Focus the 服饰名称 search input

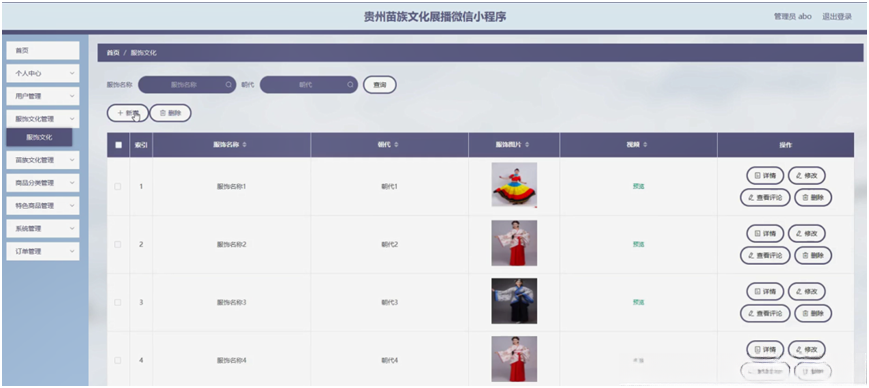point(187,85)
